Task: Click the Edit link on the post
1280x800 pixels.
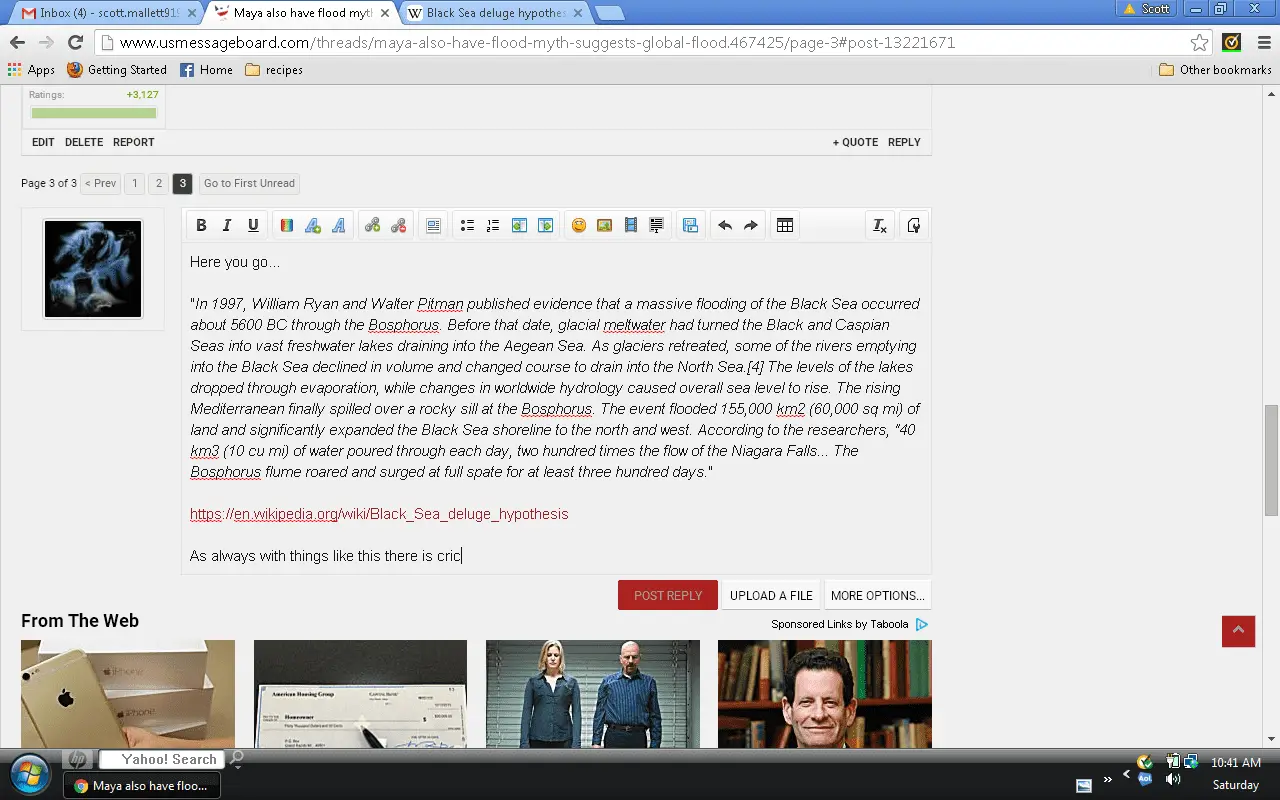Action: (x=43, y=142)
